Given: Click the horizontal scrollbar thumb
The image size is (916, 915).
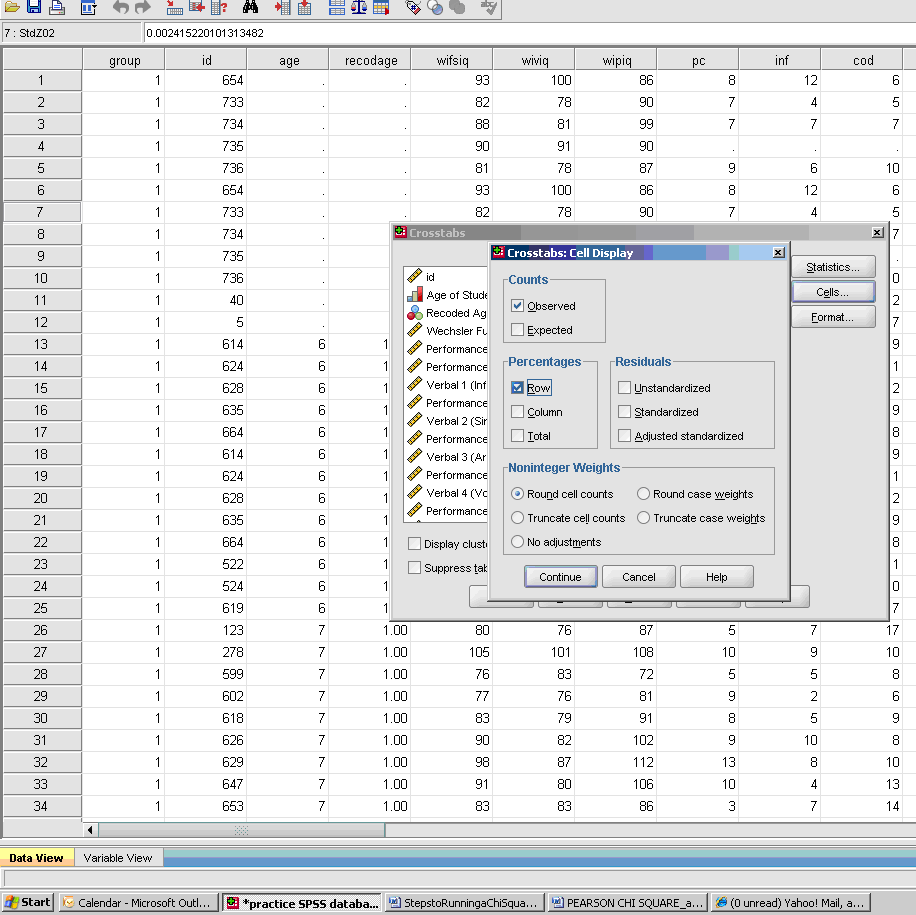Looking at the screenshot, I should [241, 830].
